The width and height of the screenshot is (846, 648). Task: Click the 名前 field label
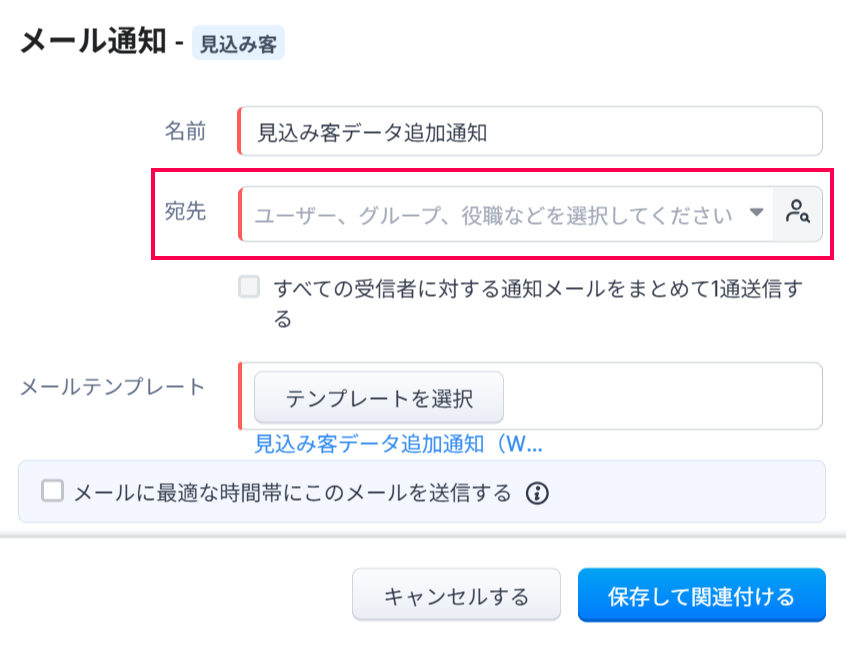click(x=185, y=131)
